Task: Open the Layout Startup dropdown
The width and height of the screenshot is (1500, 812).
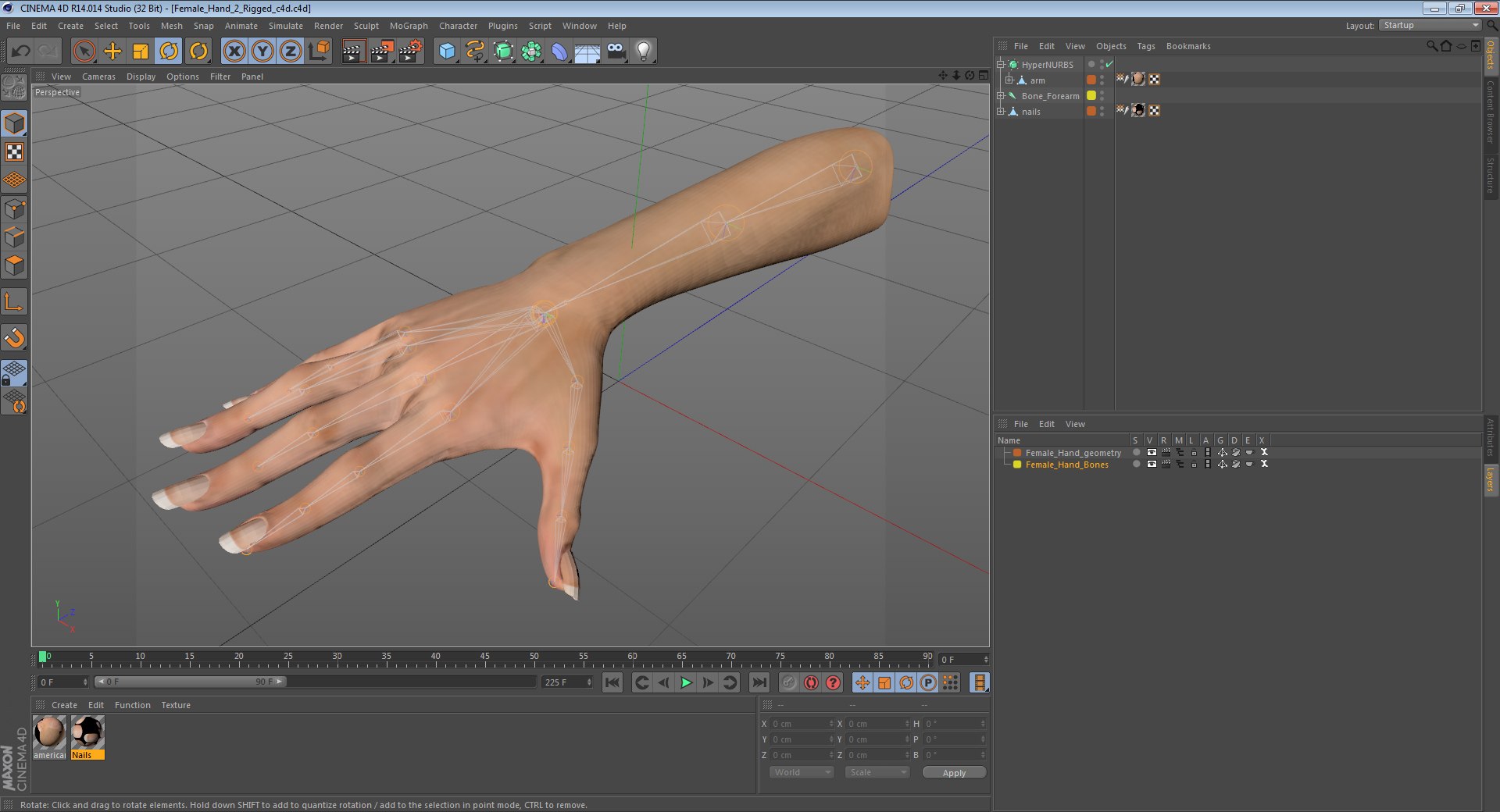Action: coord(1430,26)
